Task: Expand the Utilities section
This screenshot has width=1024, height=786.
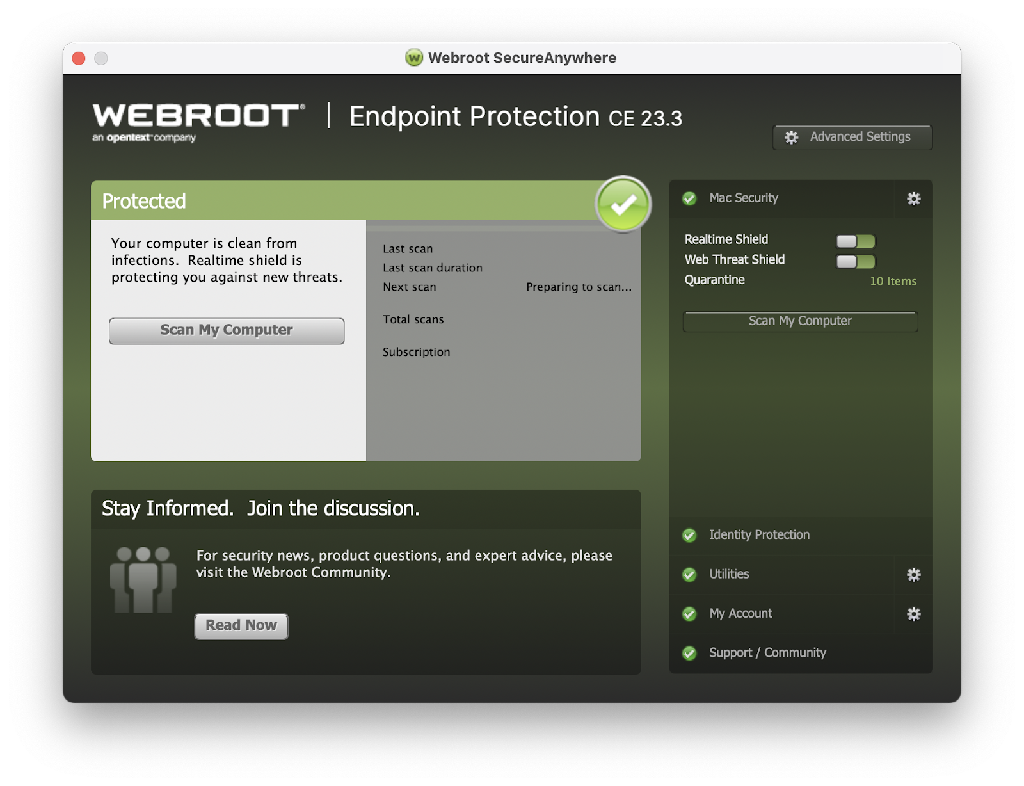Action: (782, 574)
